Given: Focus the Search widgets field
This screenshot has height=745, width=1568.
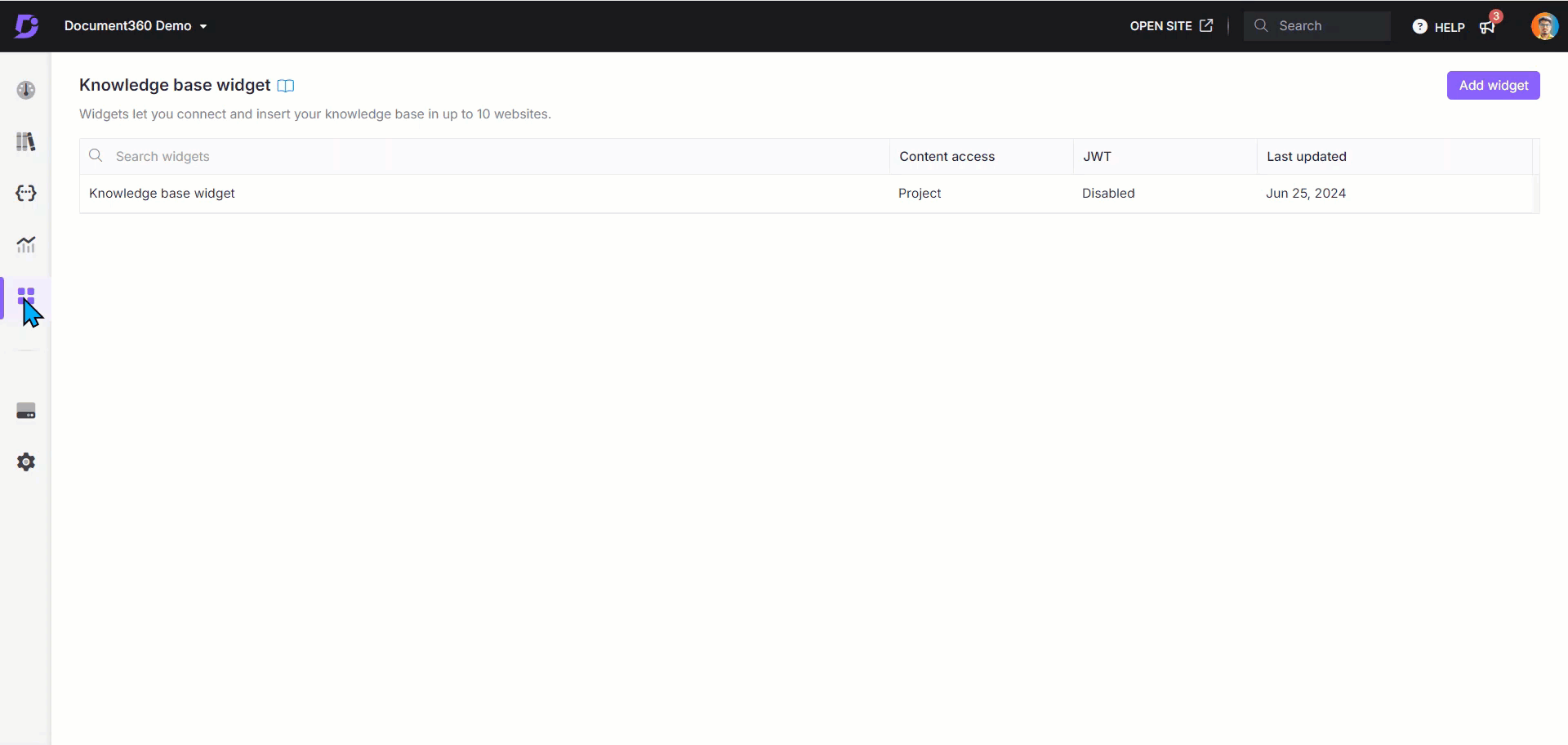Looking at the screenshot, I should [484, 156].
